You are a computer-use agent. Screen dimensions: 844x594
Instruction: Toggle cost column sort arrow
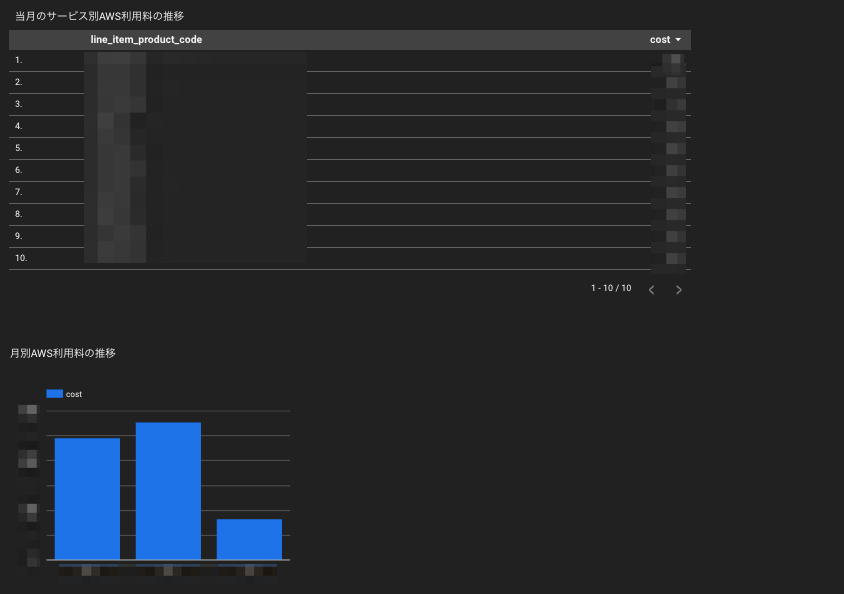pos(678,40)
